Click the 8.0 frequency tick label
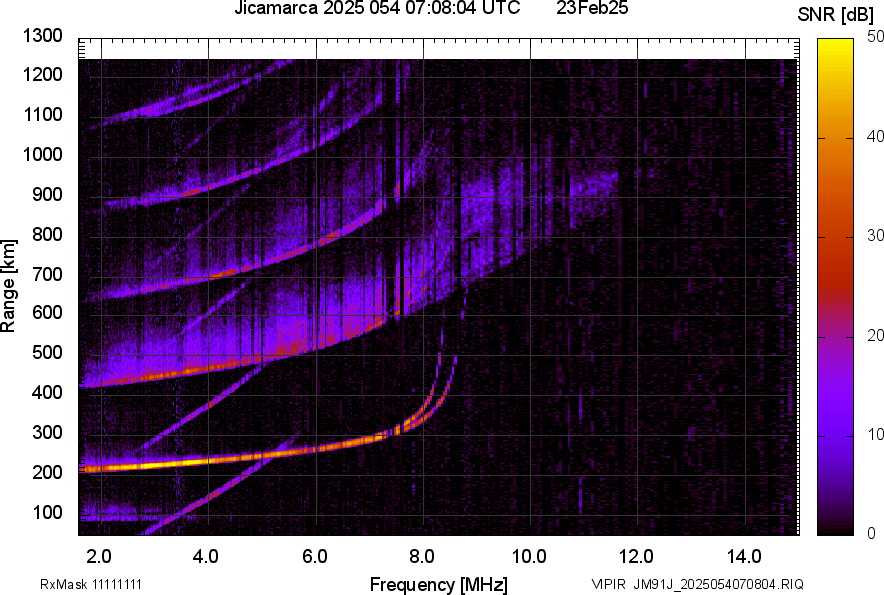This screenshot has width=884, height=595. (422, 557)
